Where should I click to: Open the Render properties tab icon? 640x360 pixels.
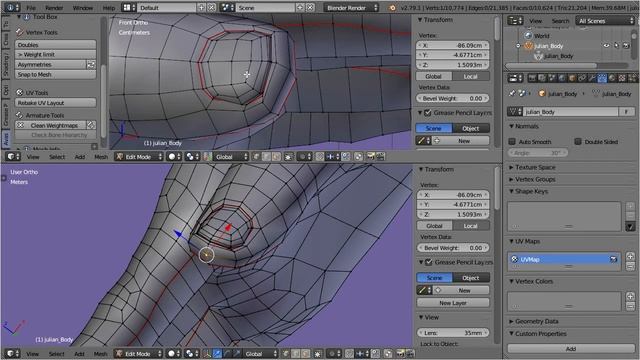532,78
